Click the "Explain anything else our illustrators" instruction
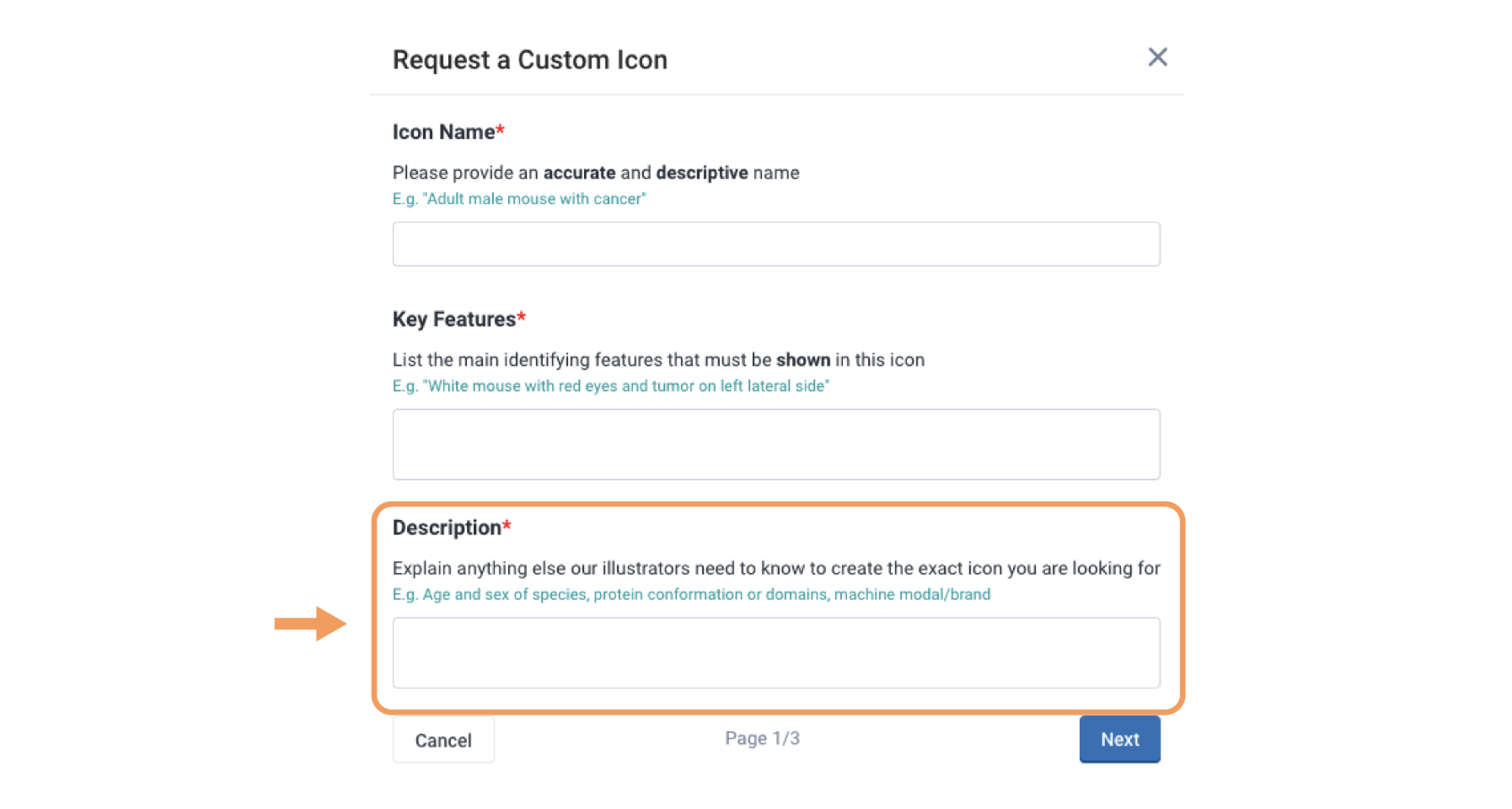The width and height of the screenshot is (1512, 809). (775, 568)
